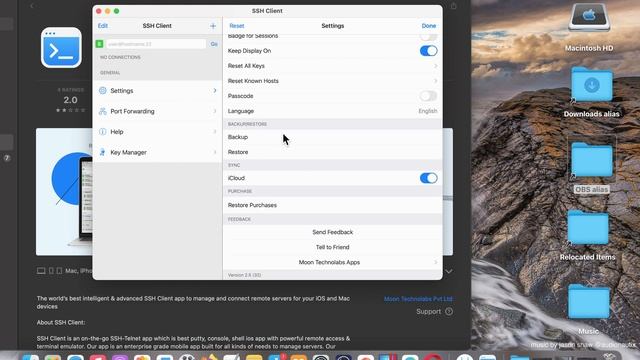
Task: Click the Moon Technolabs Apps label
Action: click(329, 262)
